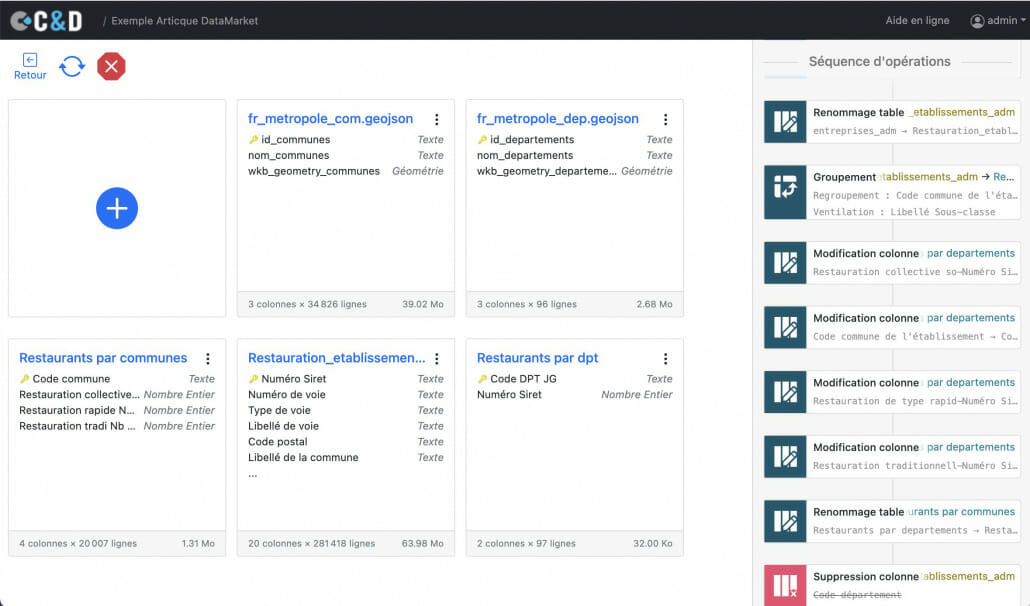The image size is (1030, 606).
Task: Open the Restauration_etablissemen... table link
Action: tap(336, 358)
